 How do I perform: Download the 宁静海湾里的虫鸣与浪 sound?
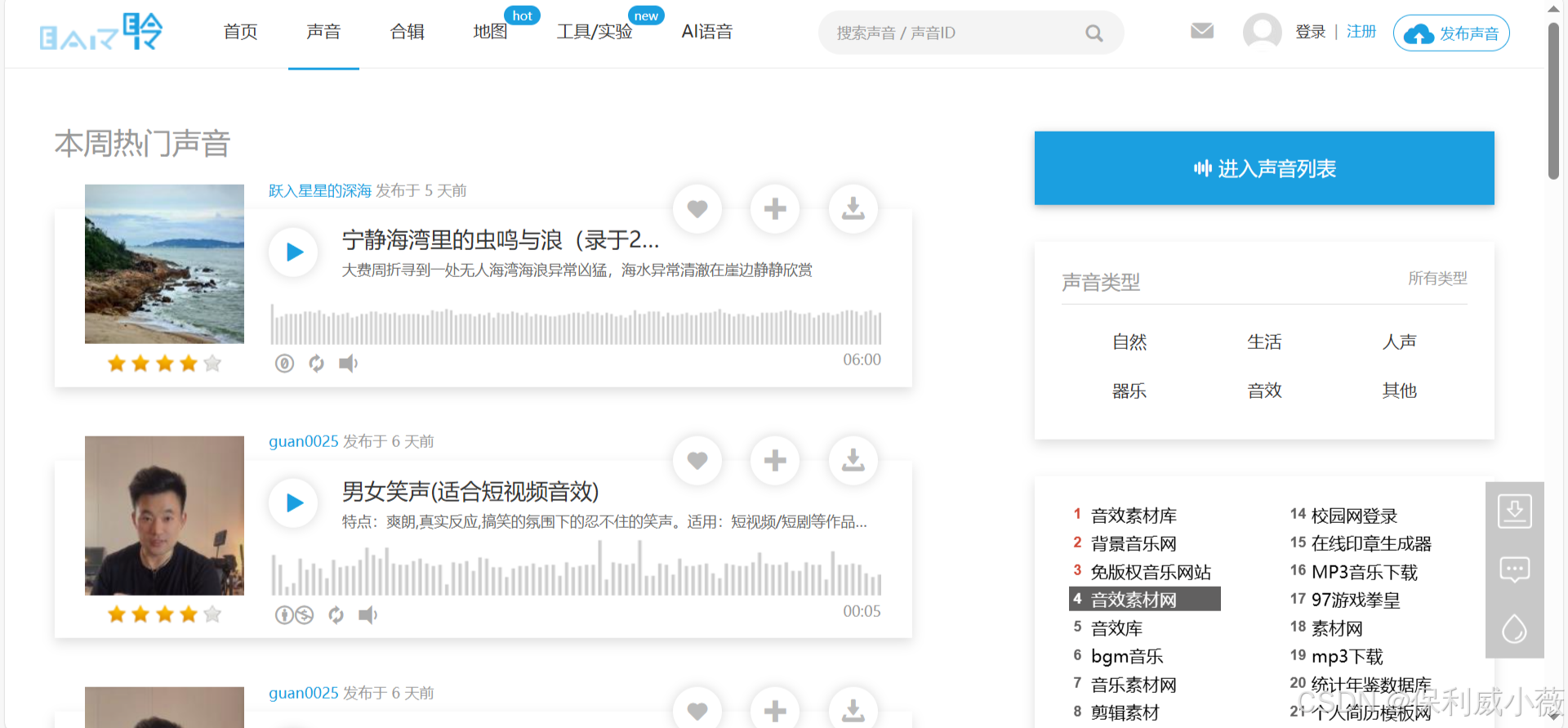click(853, 209)
